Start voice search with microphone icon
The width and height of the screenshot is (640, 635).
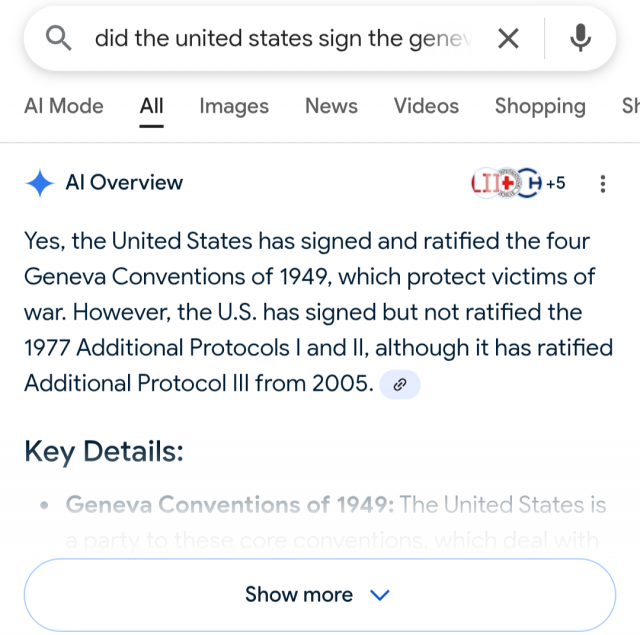[x=580, y=38]
